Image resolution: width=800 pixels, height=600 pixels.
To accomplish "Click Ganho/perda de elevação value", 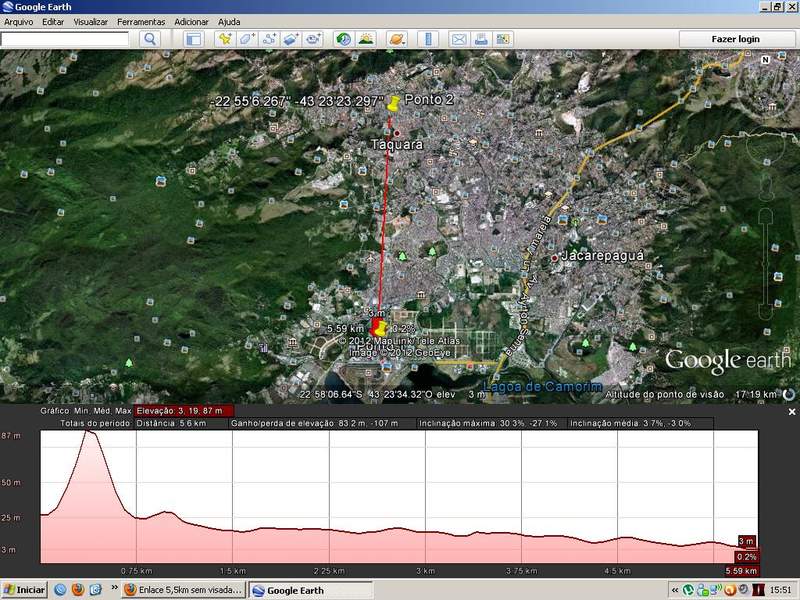I will (314, 423).
